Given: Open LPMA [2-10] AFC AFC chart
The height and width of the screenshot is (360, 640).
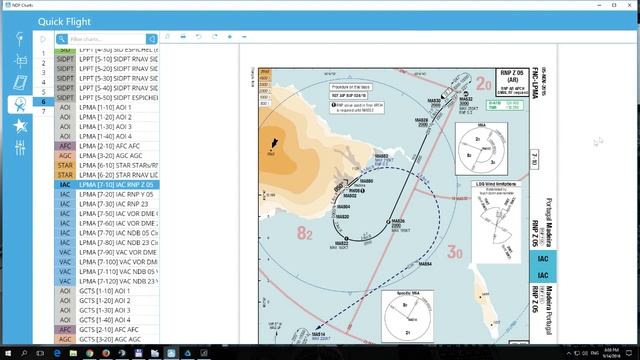Looking at the screenshot, I should click(x=107, y=146).
